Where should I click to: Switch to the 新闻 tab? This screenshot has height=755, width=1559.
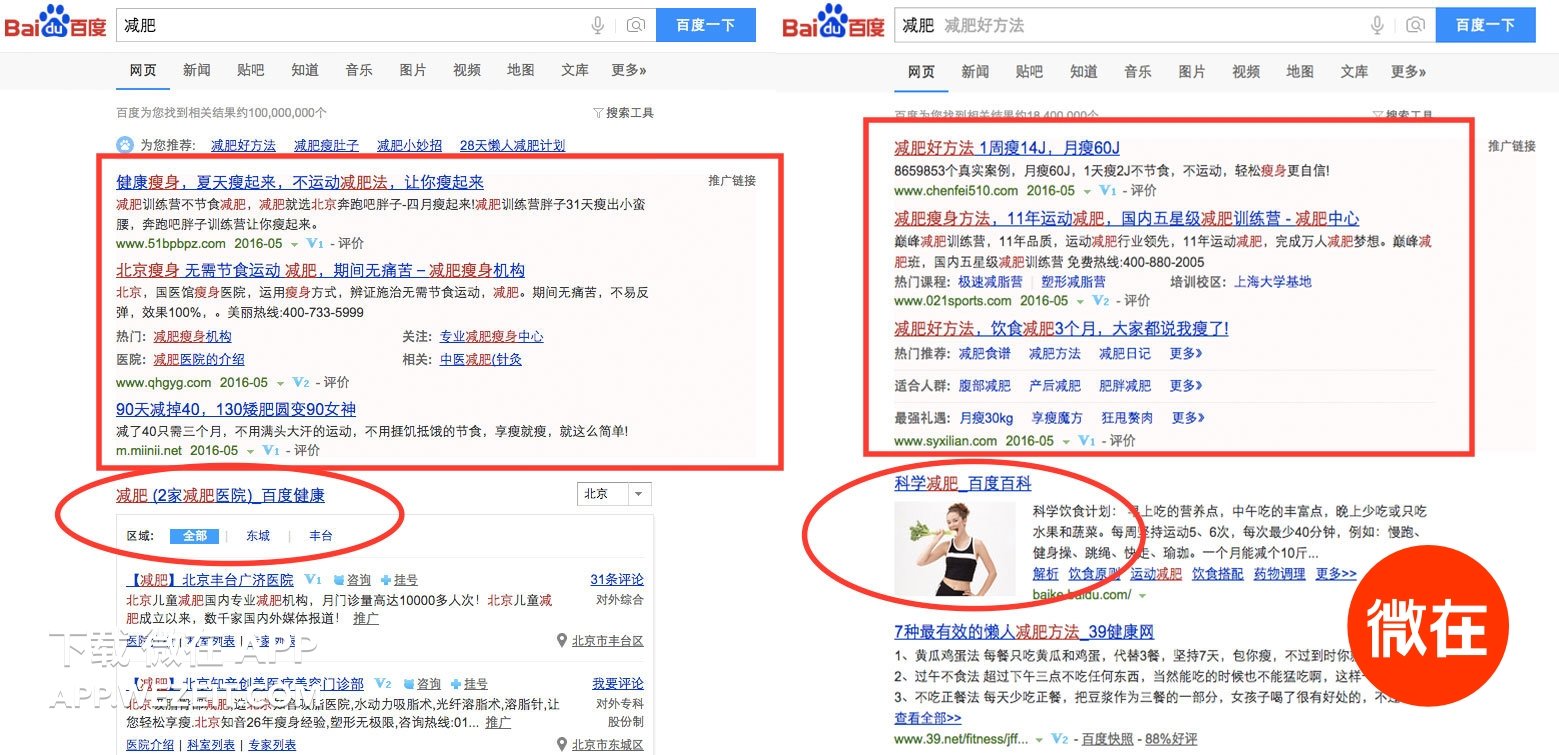[x=196, y=70]
